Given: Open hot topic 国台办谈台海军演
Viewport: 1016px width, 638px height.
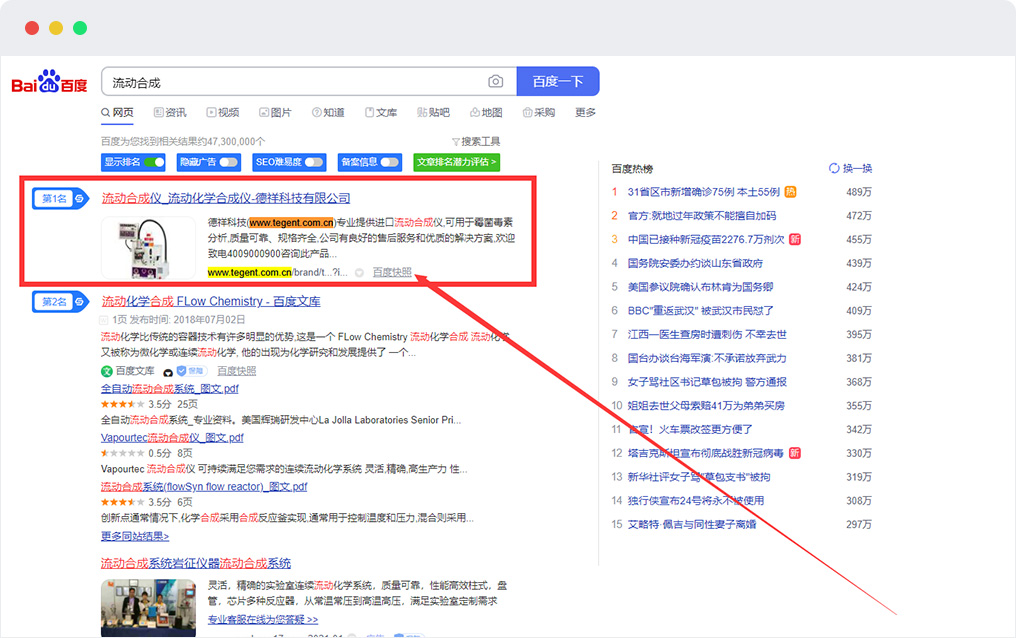Looking at the screenshot, I should click(x=707, y=358).
